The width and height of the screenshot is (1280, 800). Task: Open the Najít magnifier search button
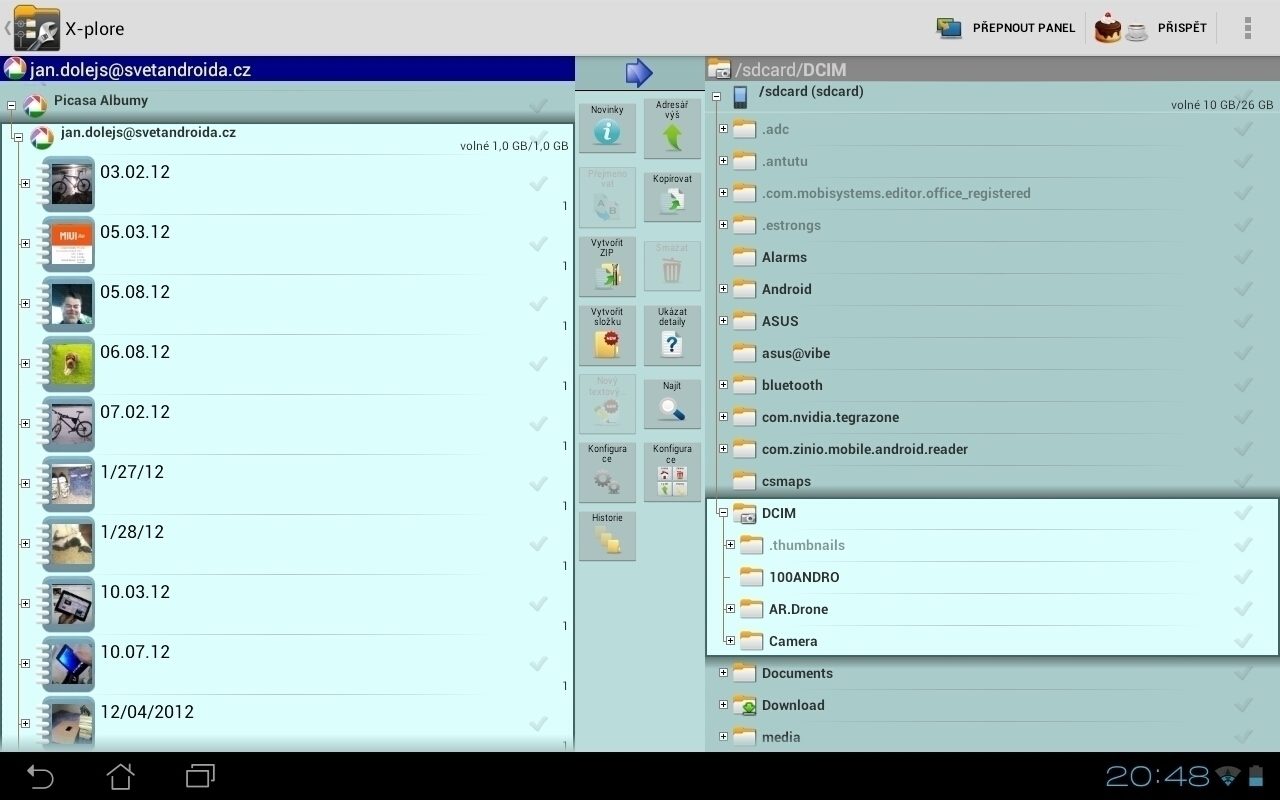pos(672,403)
